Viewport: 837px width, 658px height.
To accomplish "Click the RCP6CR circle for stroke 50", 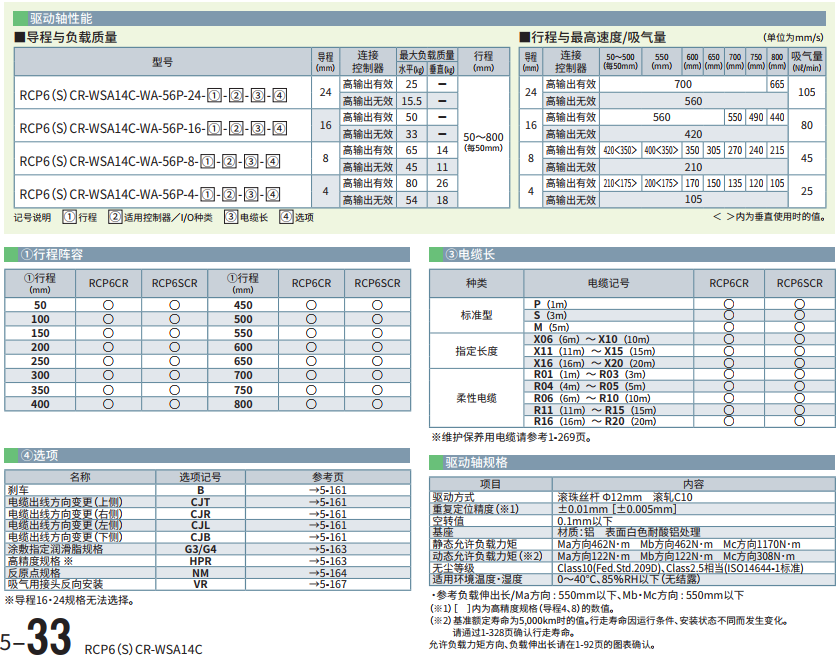I will pos(108,305).
